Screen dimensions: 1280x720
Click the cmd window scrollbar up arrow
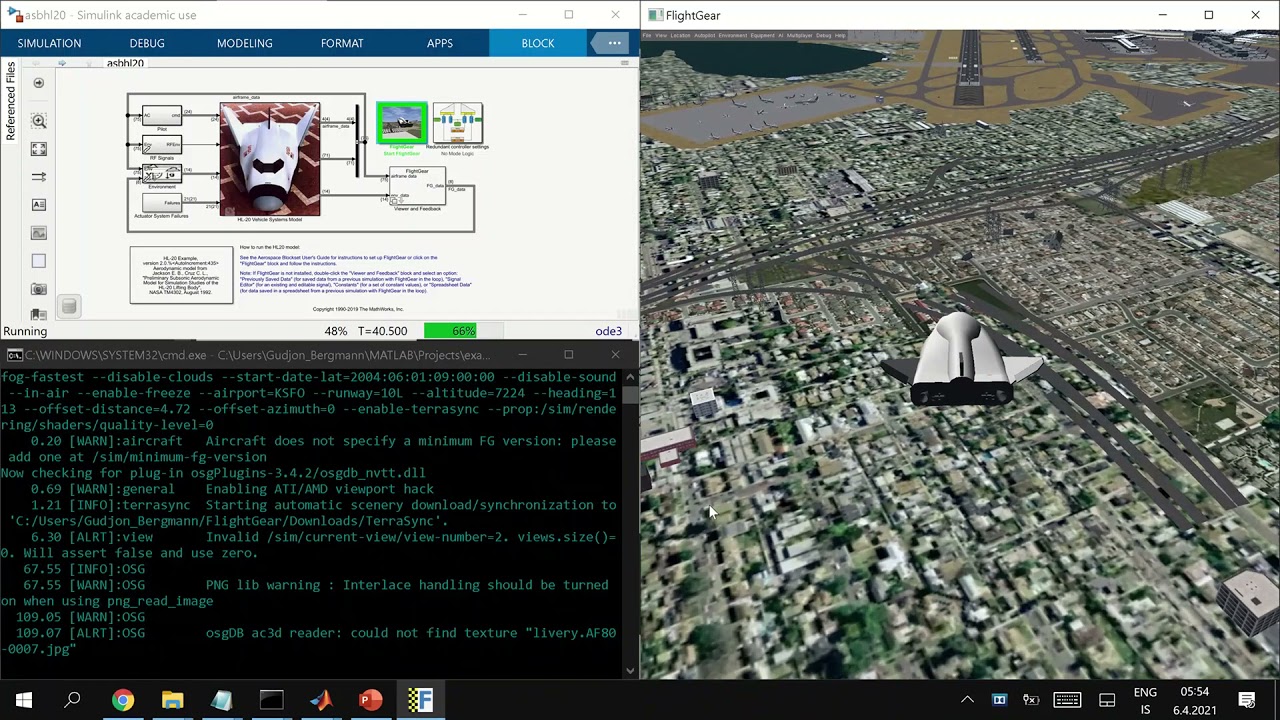[x=630, y=377]
